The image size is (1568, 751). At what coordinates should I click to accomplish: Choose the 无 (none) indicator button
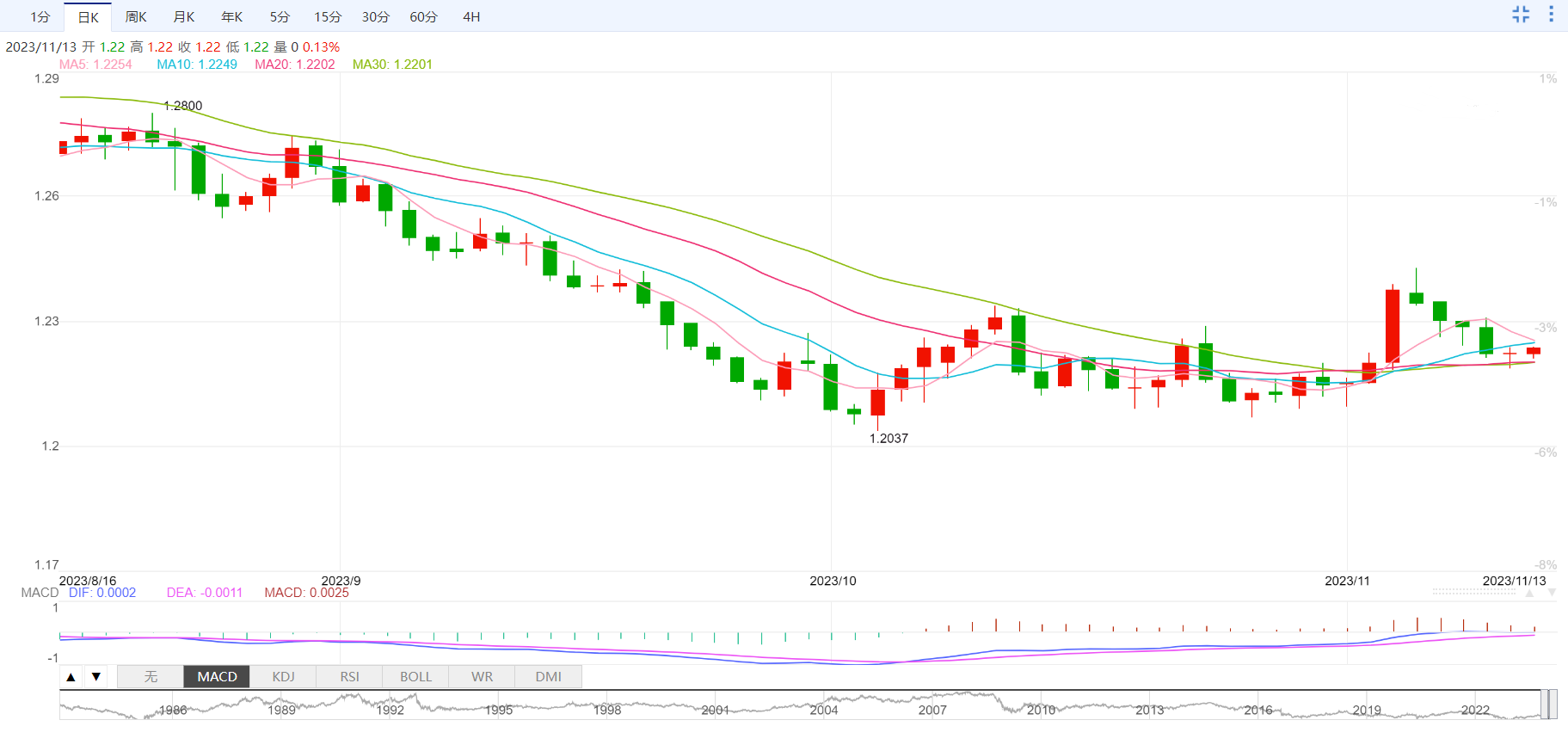(151, 677)
